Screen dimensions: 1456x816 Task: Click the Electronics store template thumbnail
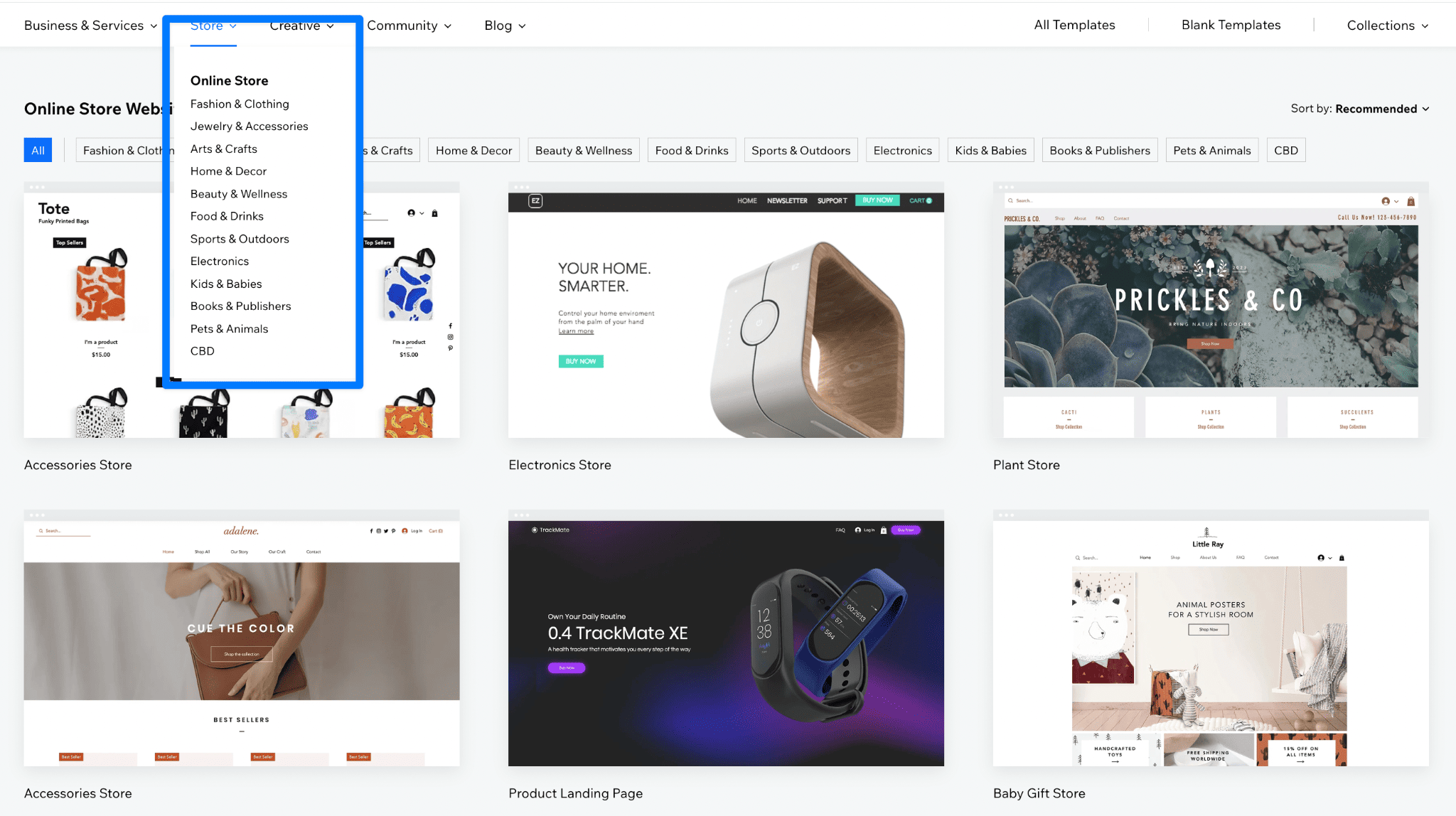click(x=727, y=310)
